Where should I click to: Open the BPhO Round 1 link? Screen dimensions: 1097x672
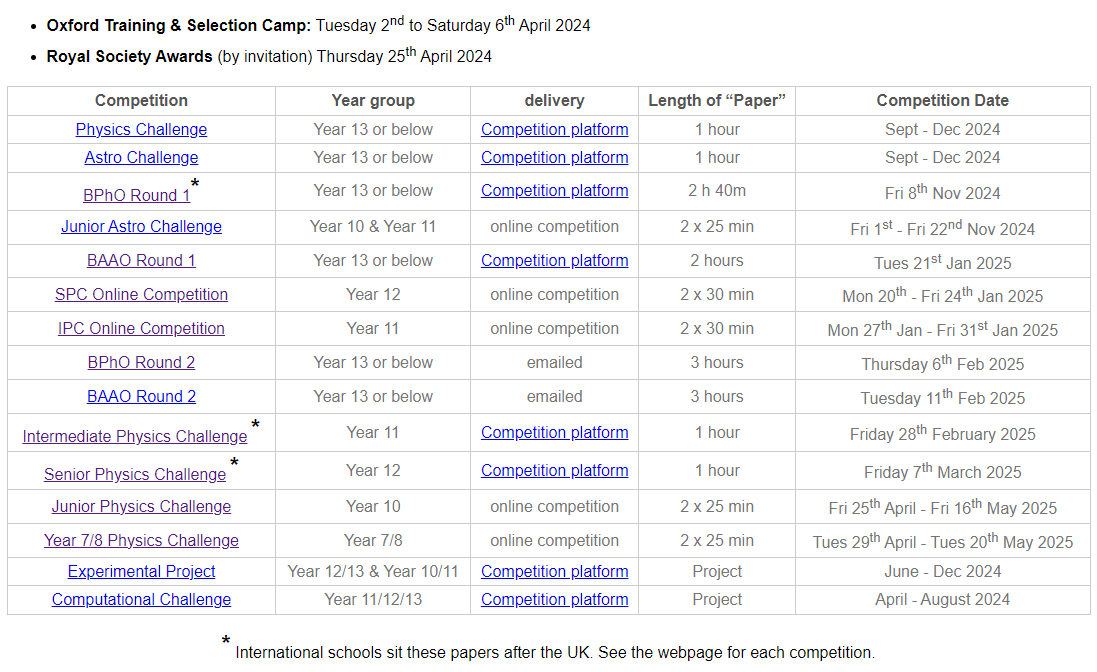point(136,195)
